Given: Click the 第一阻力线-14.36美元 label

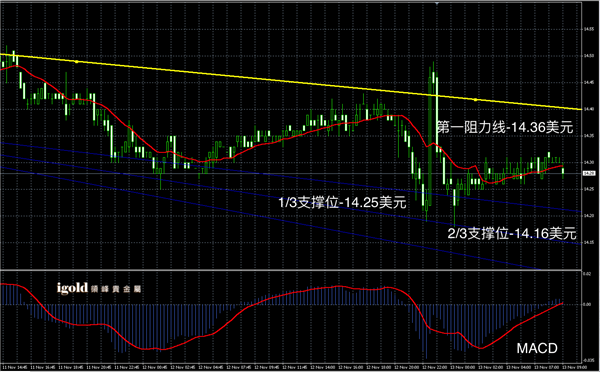Looking at the screenshot, I should click(505, 127).
